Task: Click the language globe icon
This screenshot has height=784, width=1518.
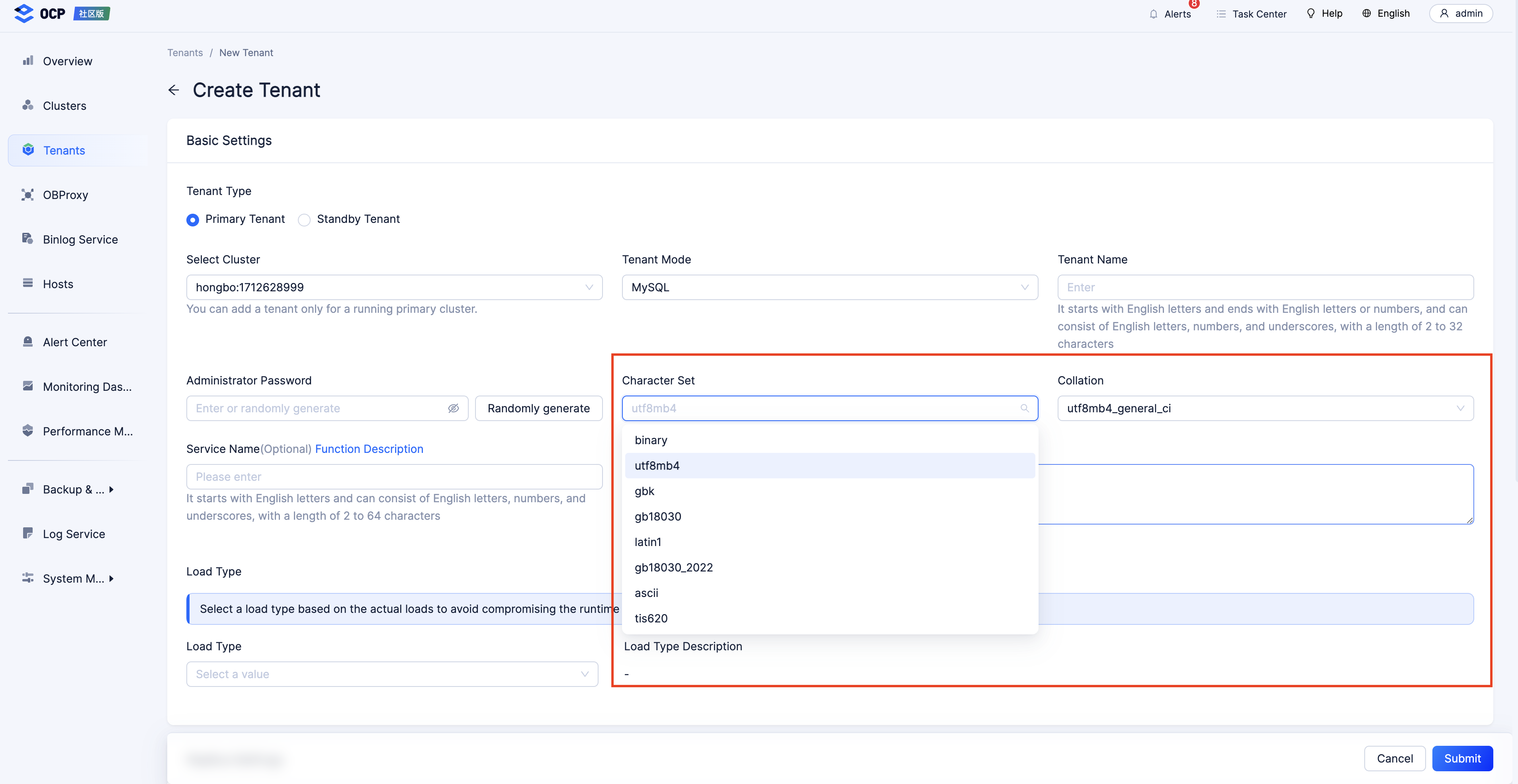Action: [x=1367, y=14]
